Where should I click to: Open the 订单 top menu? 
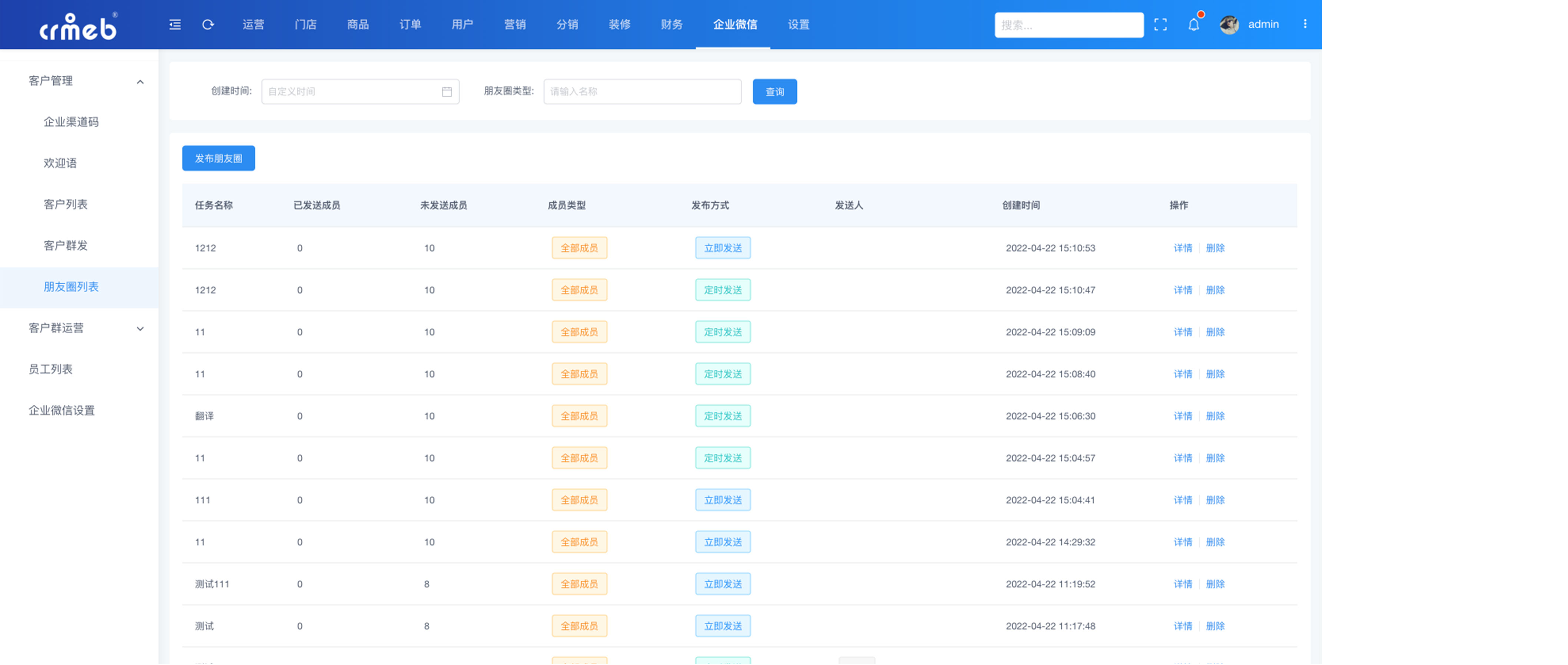coord(410,24)
